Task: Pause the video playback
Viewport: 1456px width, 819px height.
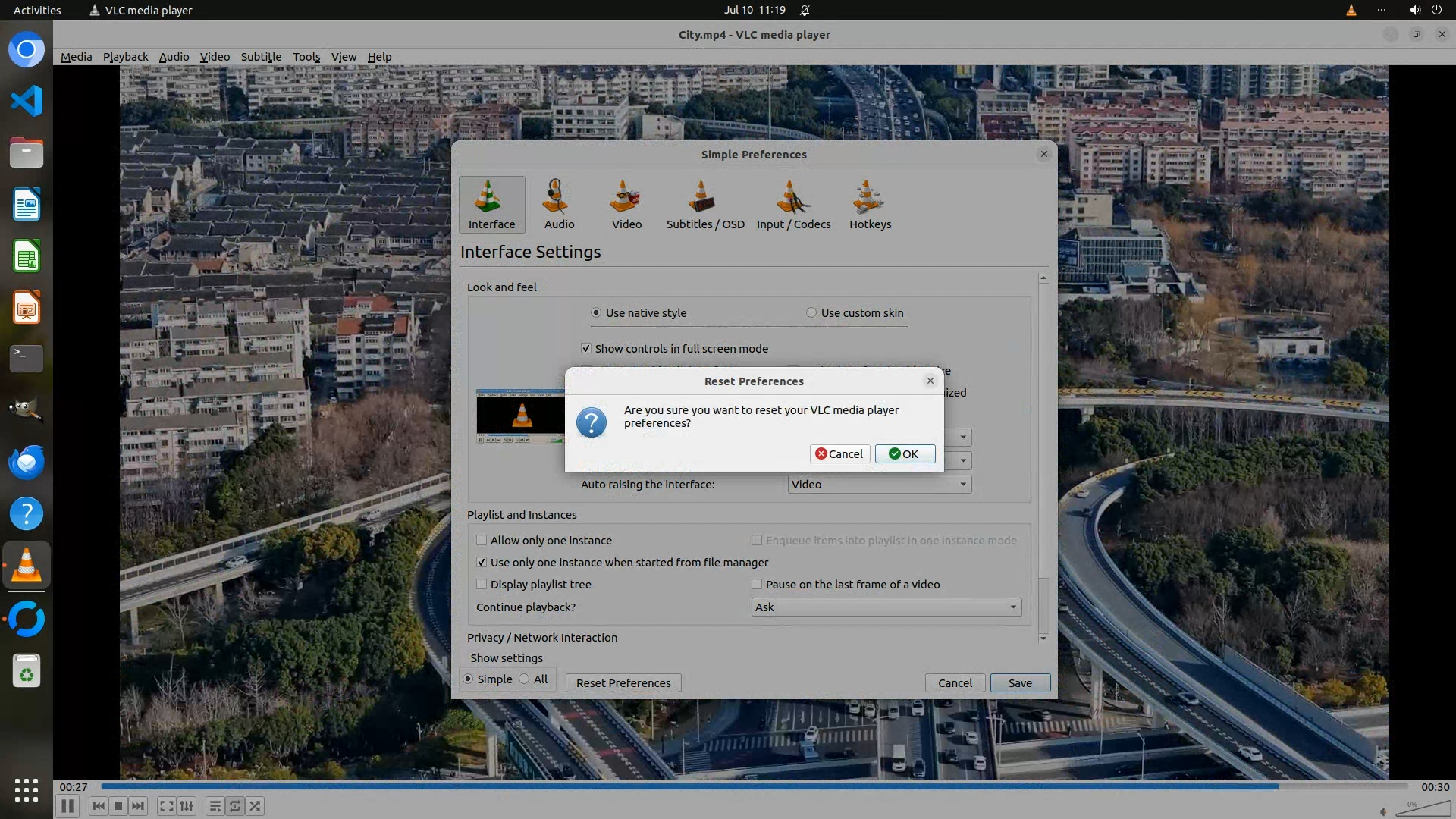Action: [67, 806]
